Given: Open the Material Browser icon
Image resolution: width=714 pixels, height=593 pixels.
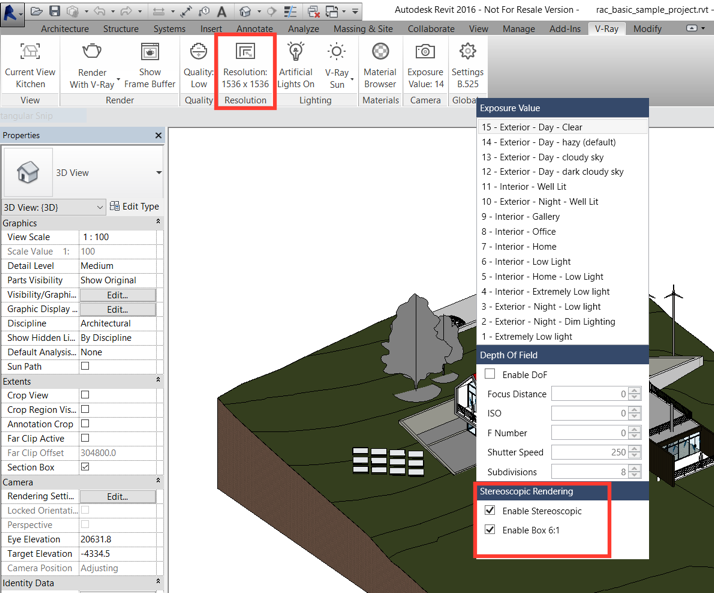Looking at the screenshot, I should [380, 51].
